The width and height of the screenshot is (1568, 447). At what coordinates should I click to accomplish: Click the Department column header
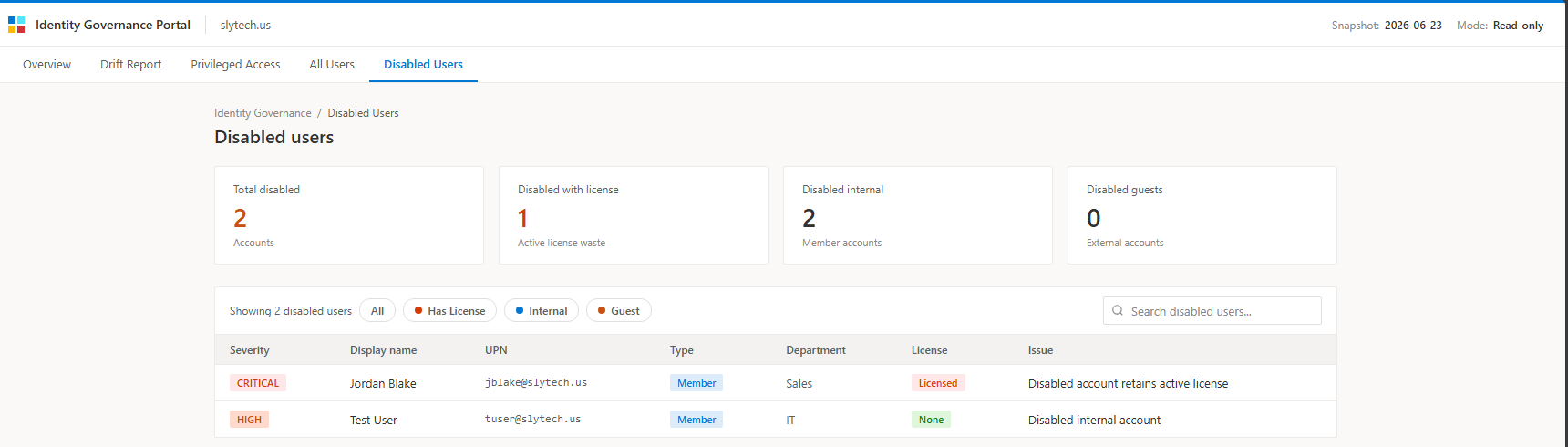click(x=816, y=350)
